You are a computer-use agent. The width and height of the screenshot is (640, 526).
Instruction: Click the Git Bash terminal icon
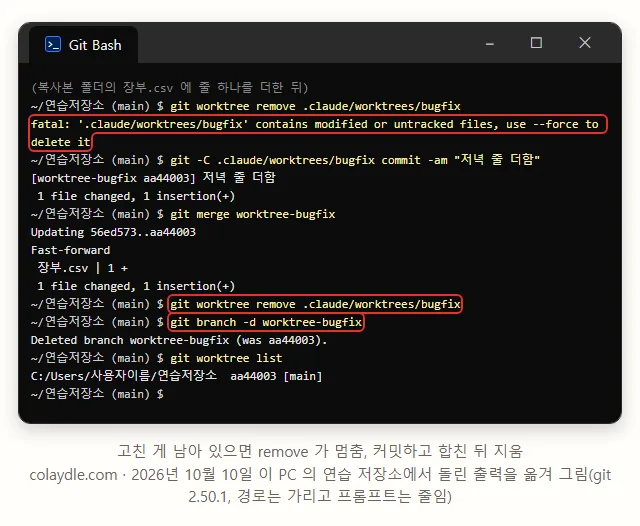[53, 44]
